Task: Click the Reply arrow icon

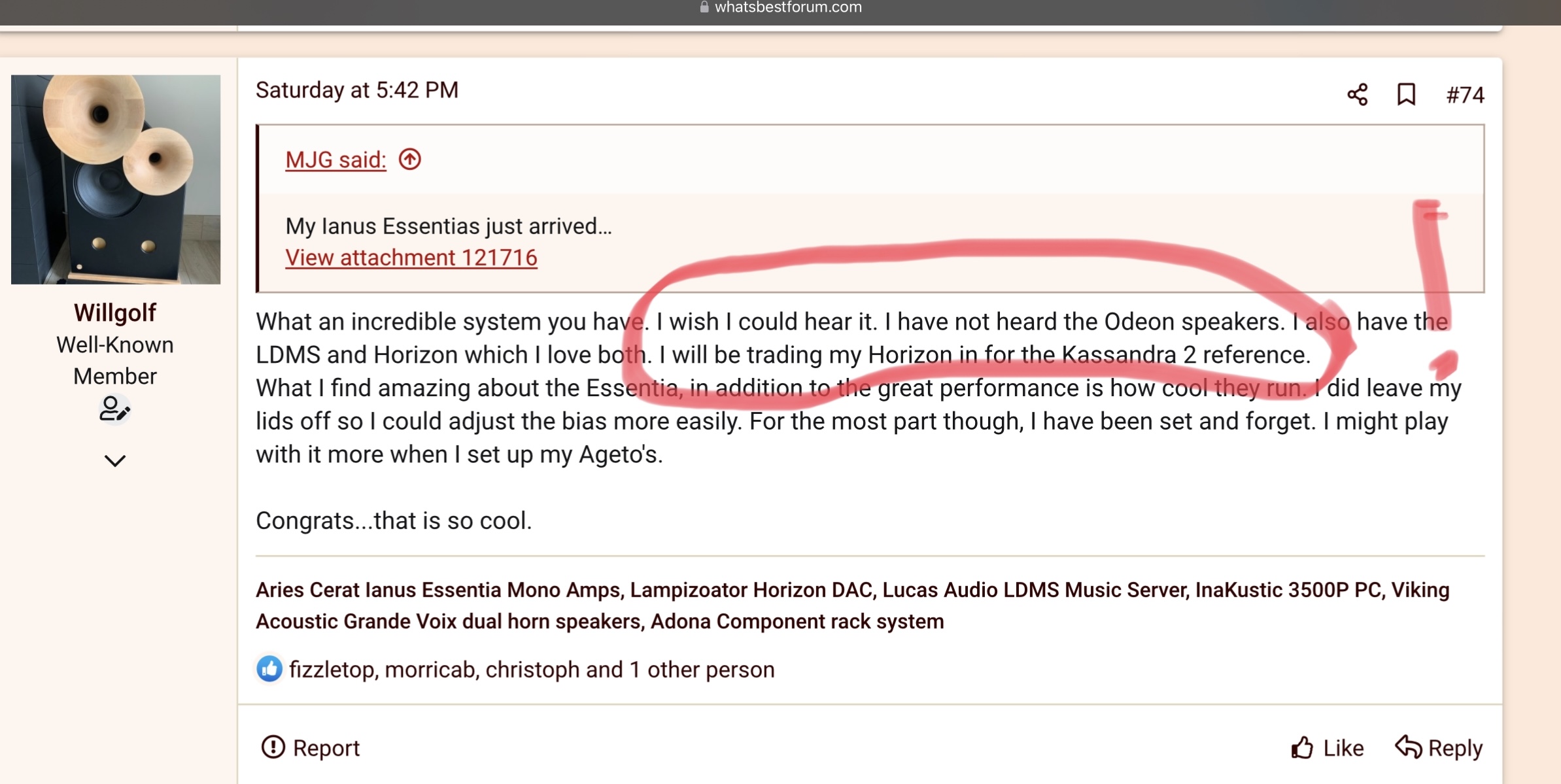Action: pyautogui.click(x=1408, y=747)
